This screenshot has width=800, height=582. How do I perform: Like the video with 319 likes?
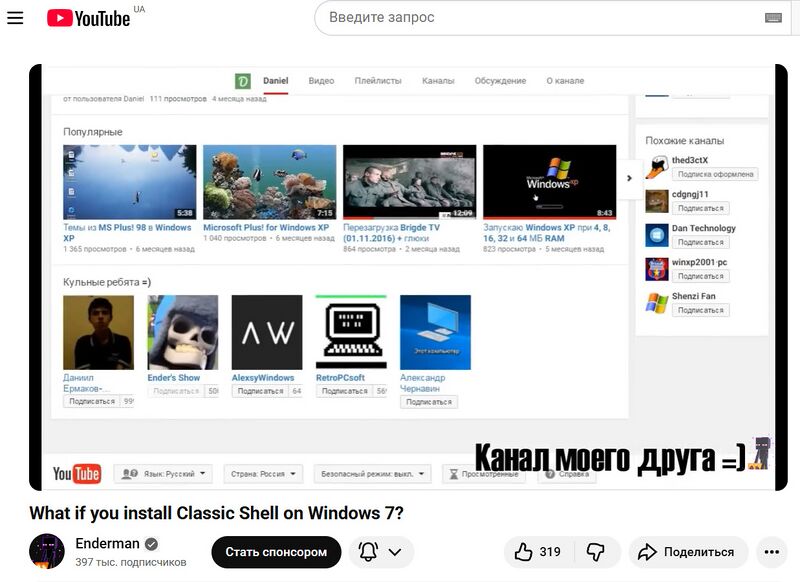[x=539, y=552]
